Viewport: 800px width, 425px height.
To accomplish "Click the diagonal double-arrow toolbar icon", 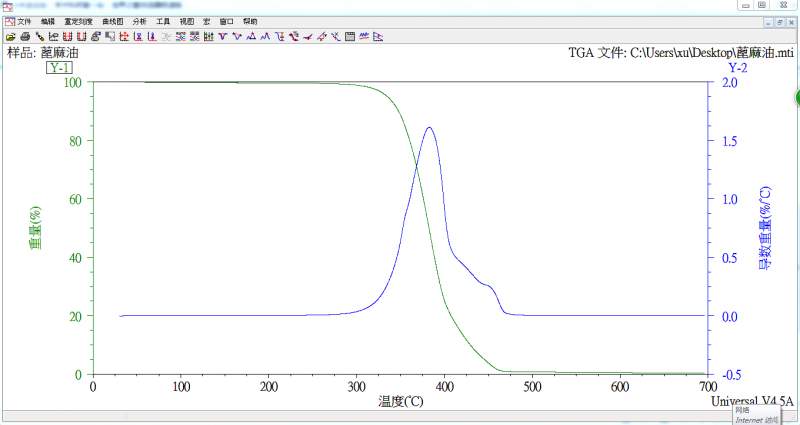I will click(321, 37).
